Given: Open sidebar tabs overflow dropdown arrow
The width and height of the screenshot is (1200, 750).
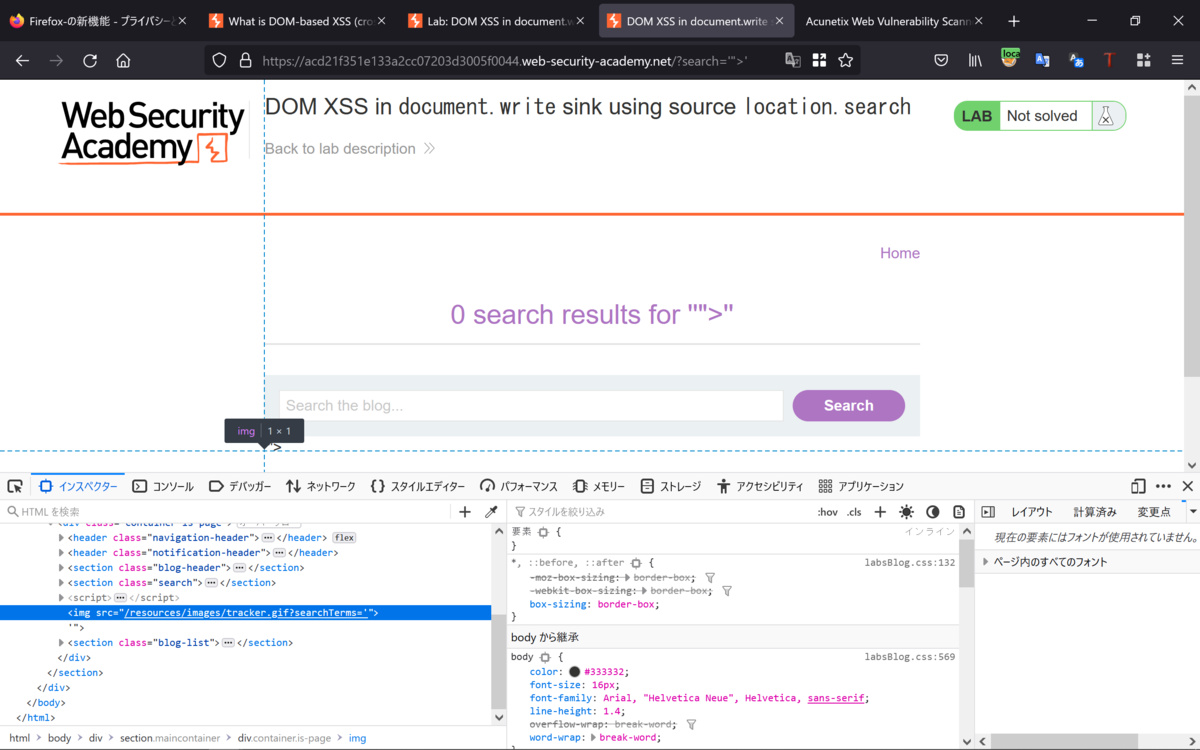Looking at the screenshot, I should pos(1193,511).
